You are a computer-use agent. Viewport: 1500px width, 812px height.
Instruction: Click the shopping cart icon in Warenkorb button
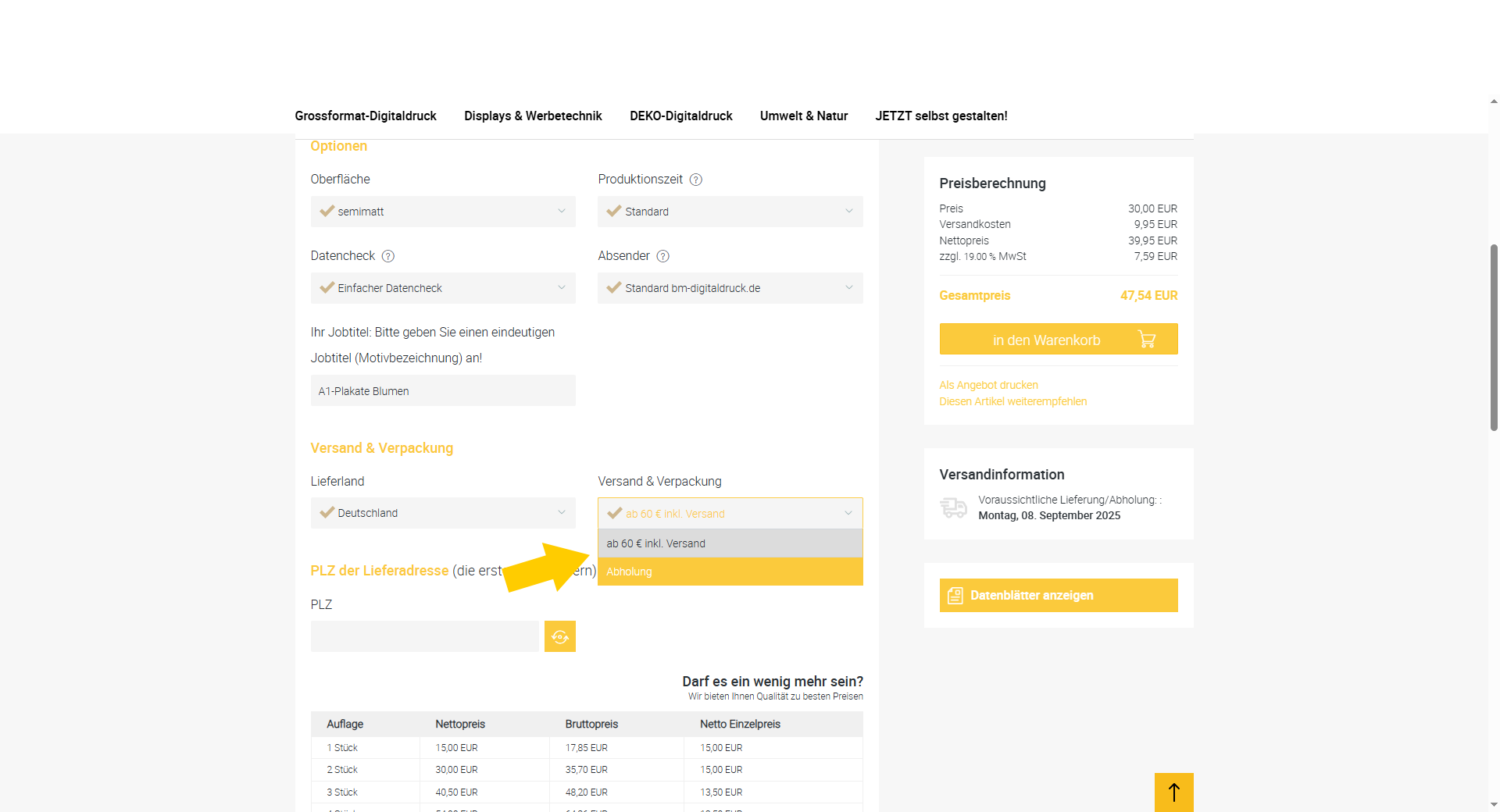pyautogui.click(x=1146, y=340)
